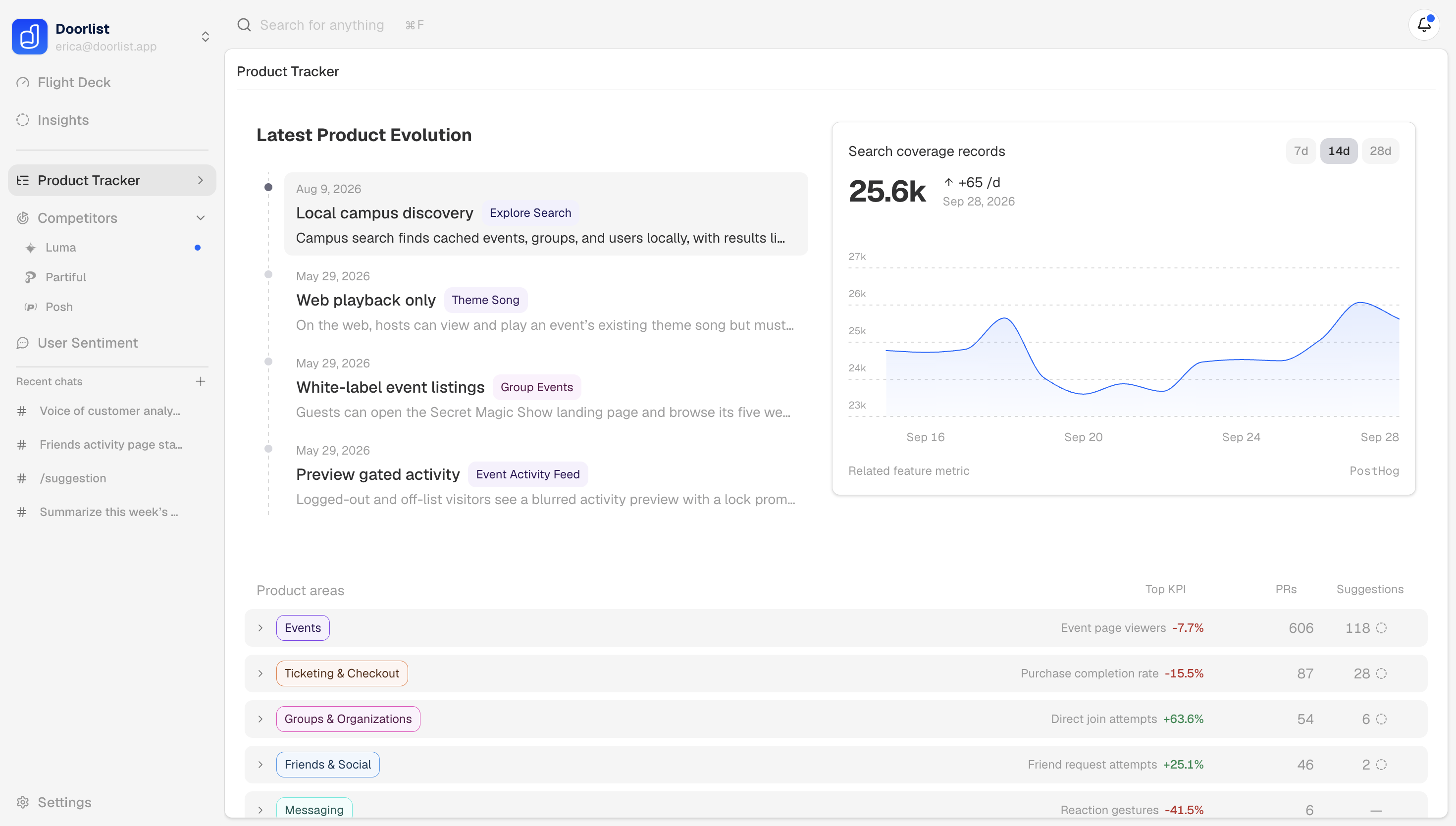The width and height of the screenshot is (1456, 826).
Task: Open Voice of customer analysis chat
Action: (x=110, y=411)
